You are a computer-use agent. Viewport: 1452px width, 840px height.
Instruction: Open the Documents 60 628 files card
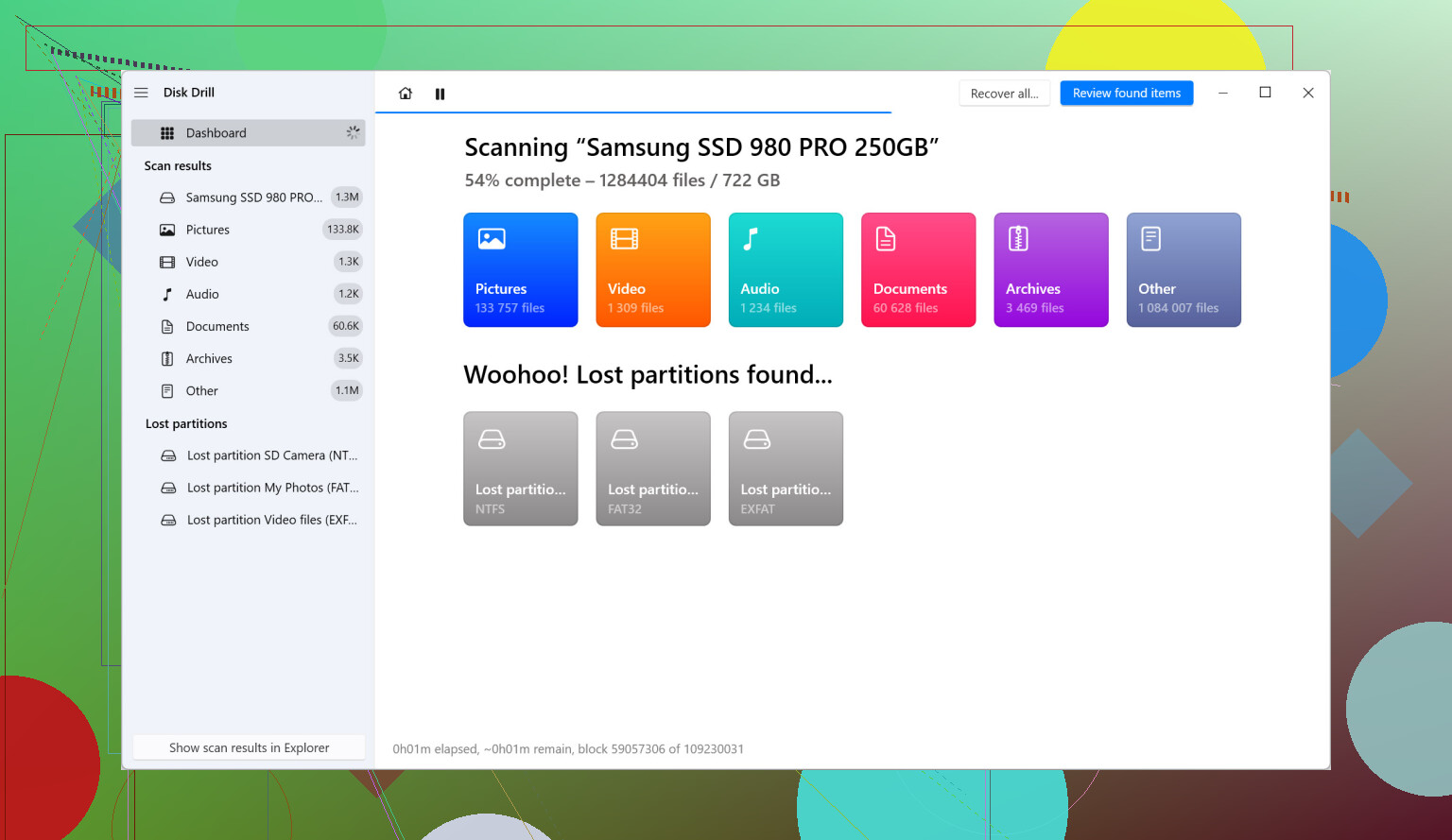point(918,270)
